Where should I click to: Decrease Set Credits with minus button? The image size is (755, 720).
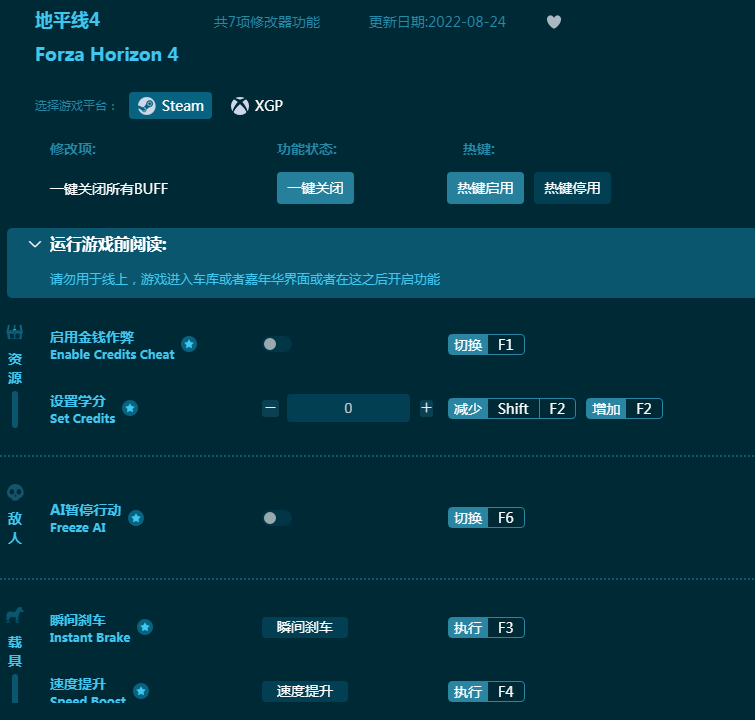(x=271, y=408)
